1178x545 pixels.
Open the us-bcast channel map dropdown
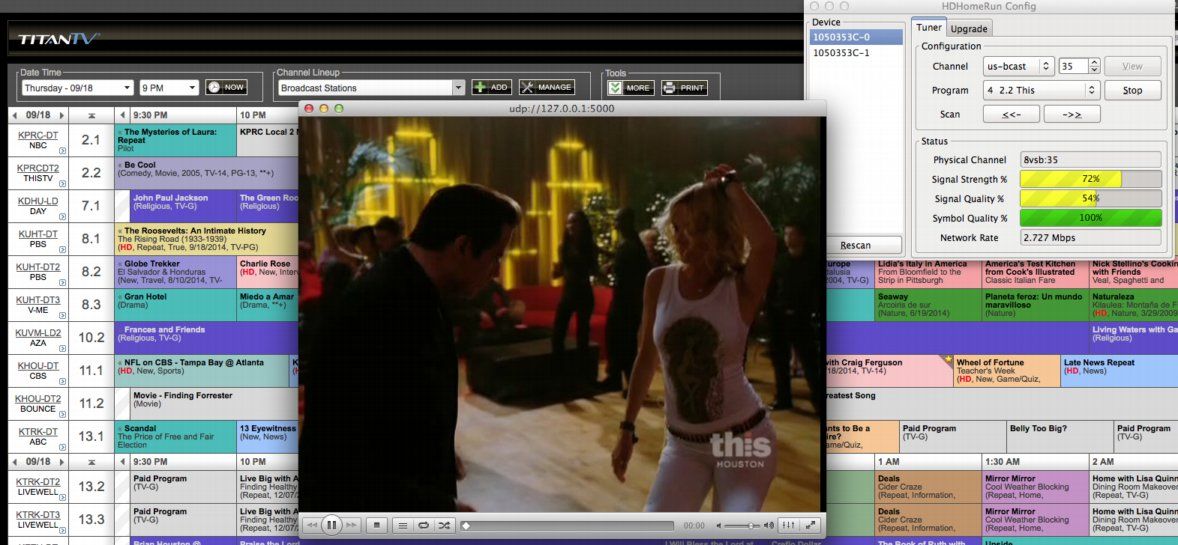[x=1019, y=66]
